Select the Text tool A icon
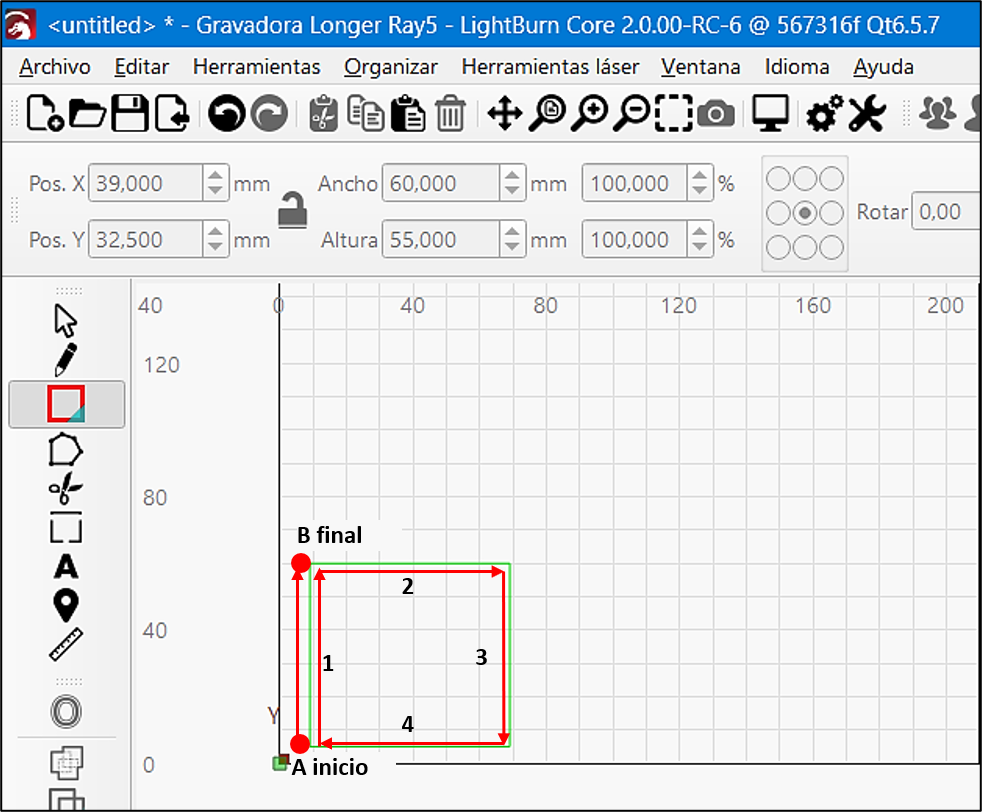The width and height of the screenshot is (982, 812). click(x=66, y=567)
